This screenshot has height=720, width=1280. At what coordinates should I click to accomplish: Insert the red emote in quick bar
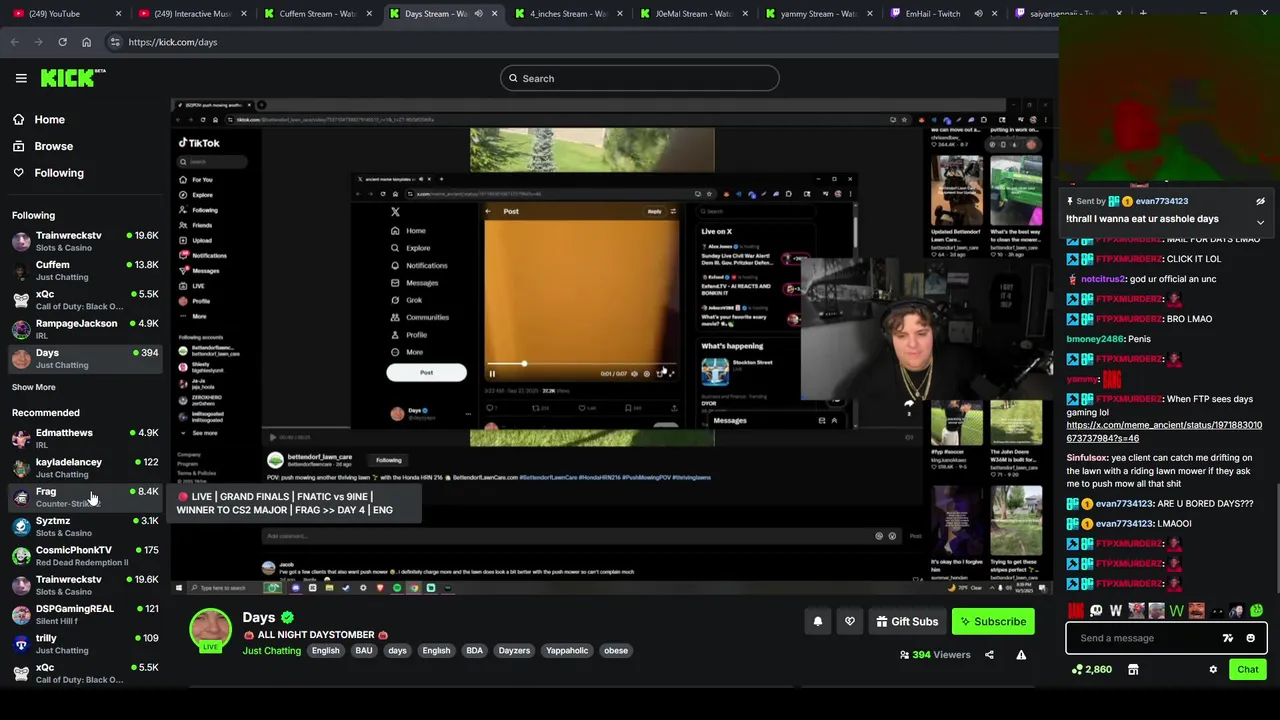(x=1076, y=610)
